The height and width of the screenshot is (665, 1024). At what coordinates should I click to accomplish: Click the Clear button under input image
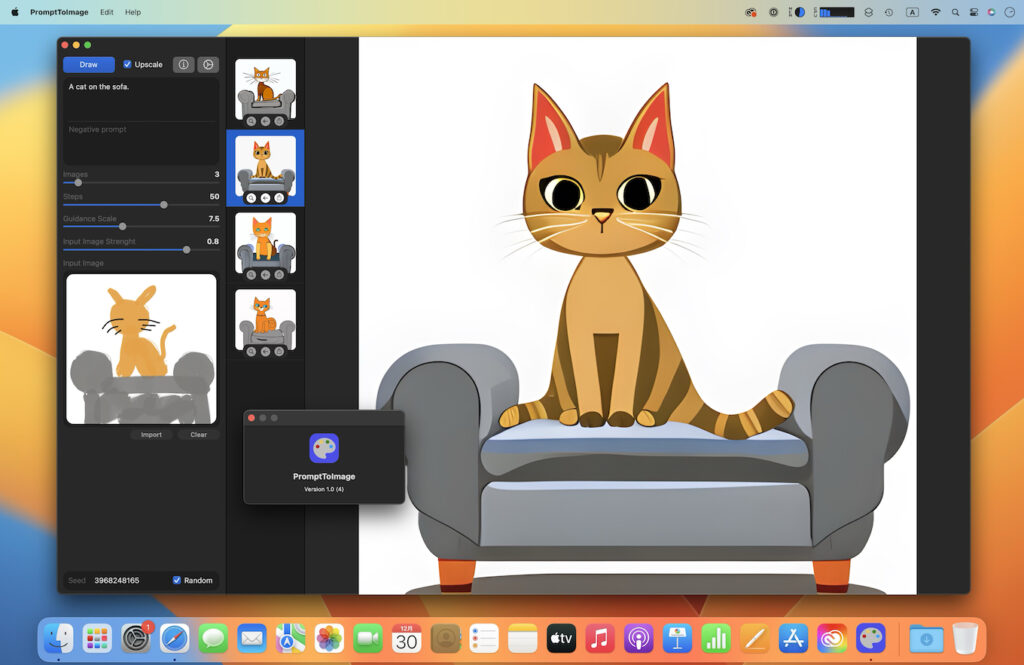[x=198, y=435]
